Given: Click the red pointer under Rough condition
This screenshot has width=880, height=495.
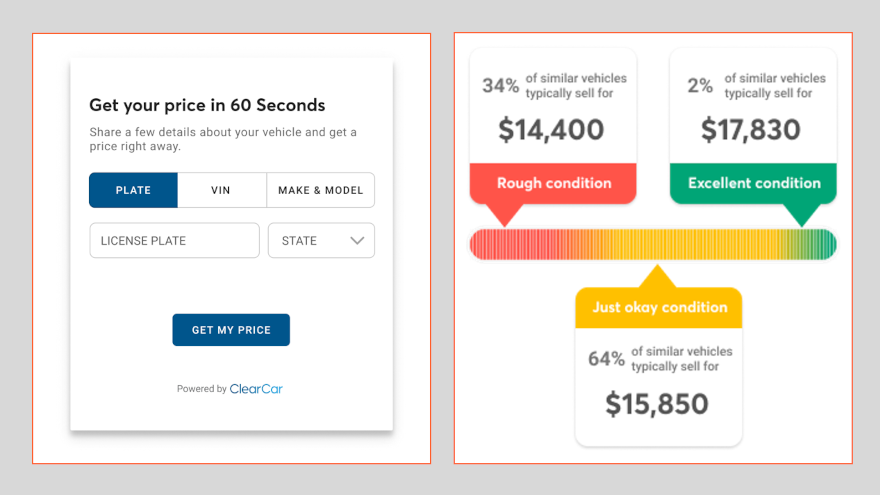Looking at the screenshot, I should (x=506, y=214).
